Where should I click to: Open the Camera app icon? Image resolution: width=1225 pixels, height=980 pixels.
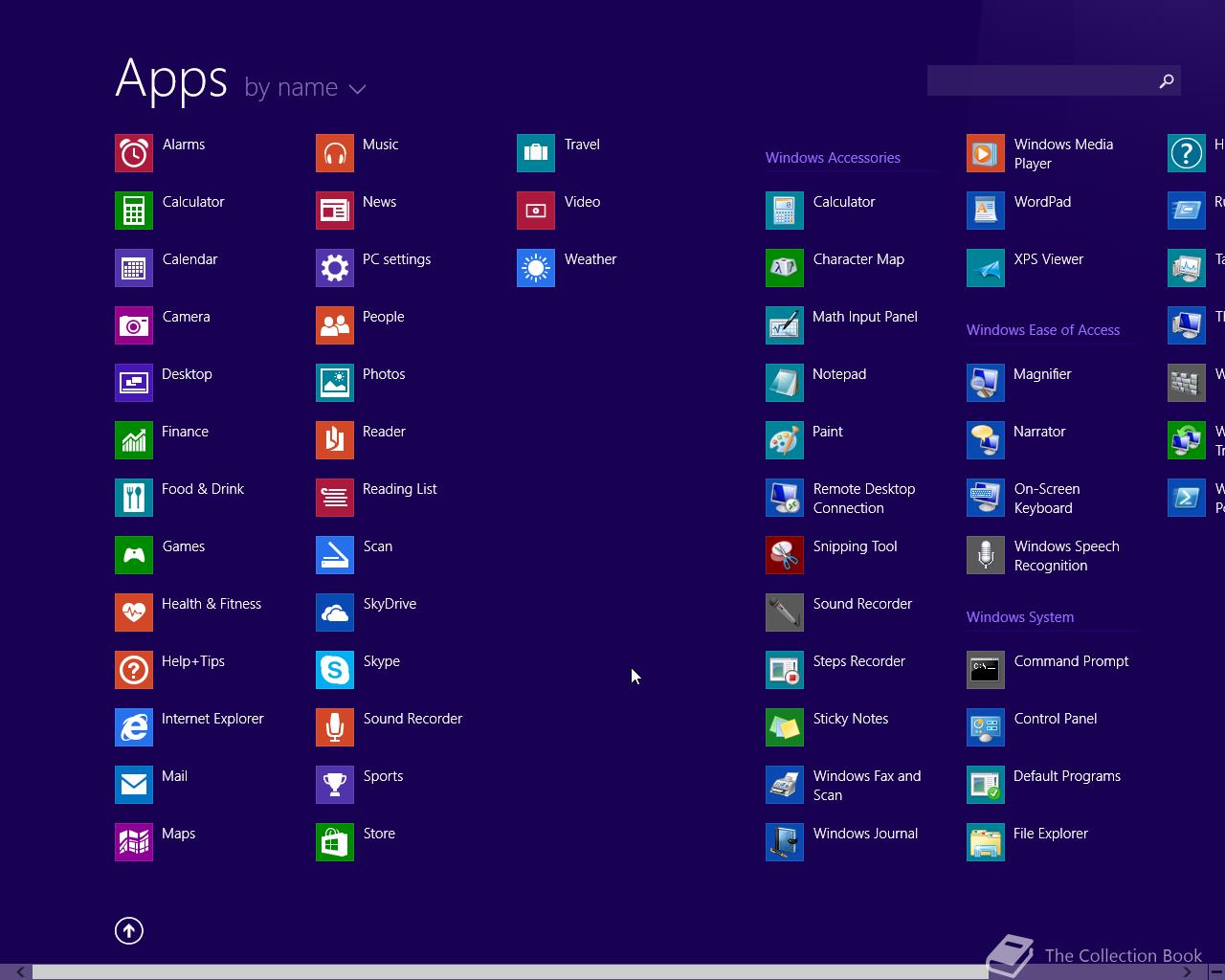pos(134,325)
